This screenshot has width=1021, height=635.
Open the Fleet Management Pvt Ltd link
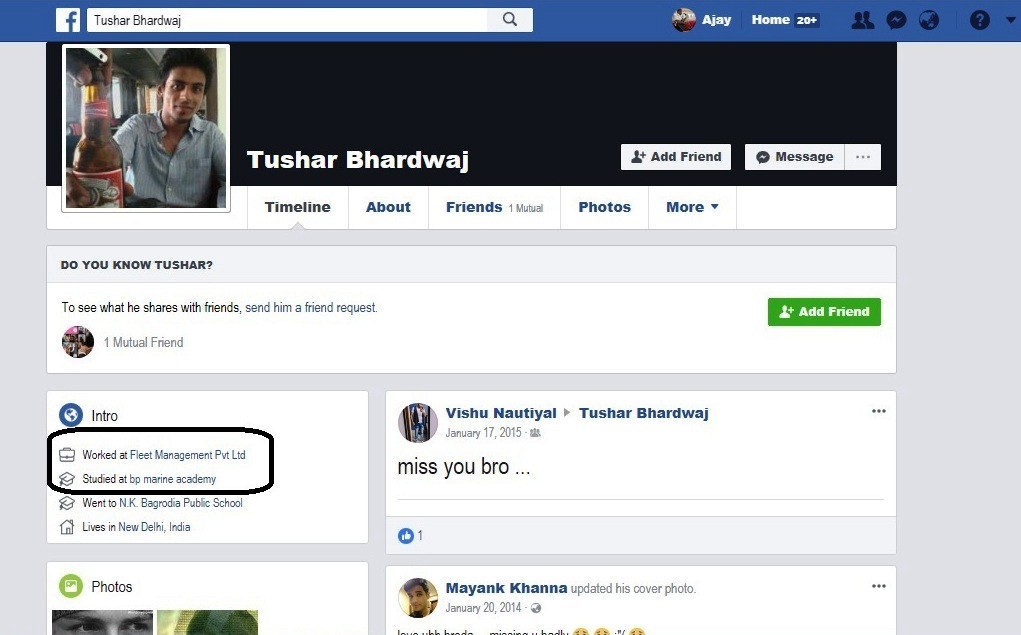(x=188, y=455)
